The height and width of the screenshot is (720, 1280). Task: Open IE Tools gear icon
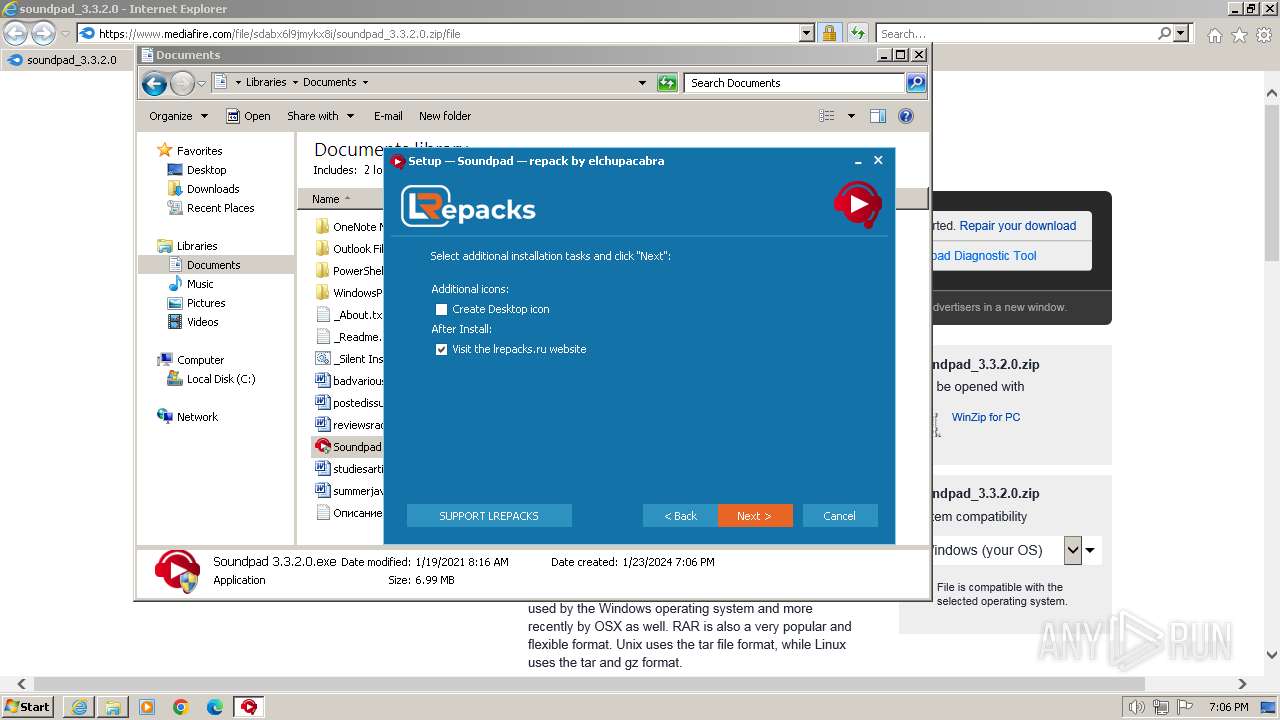click(1264, 35)
